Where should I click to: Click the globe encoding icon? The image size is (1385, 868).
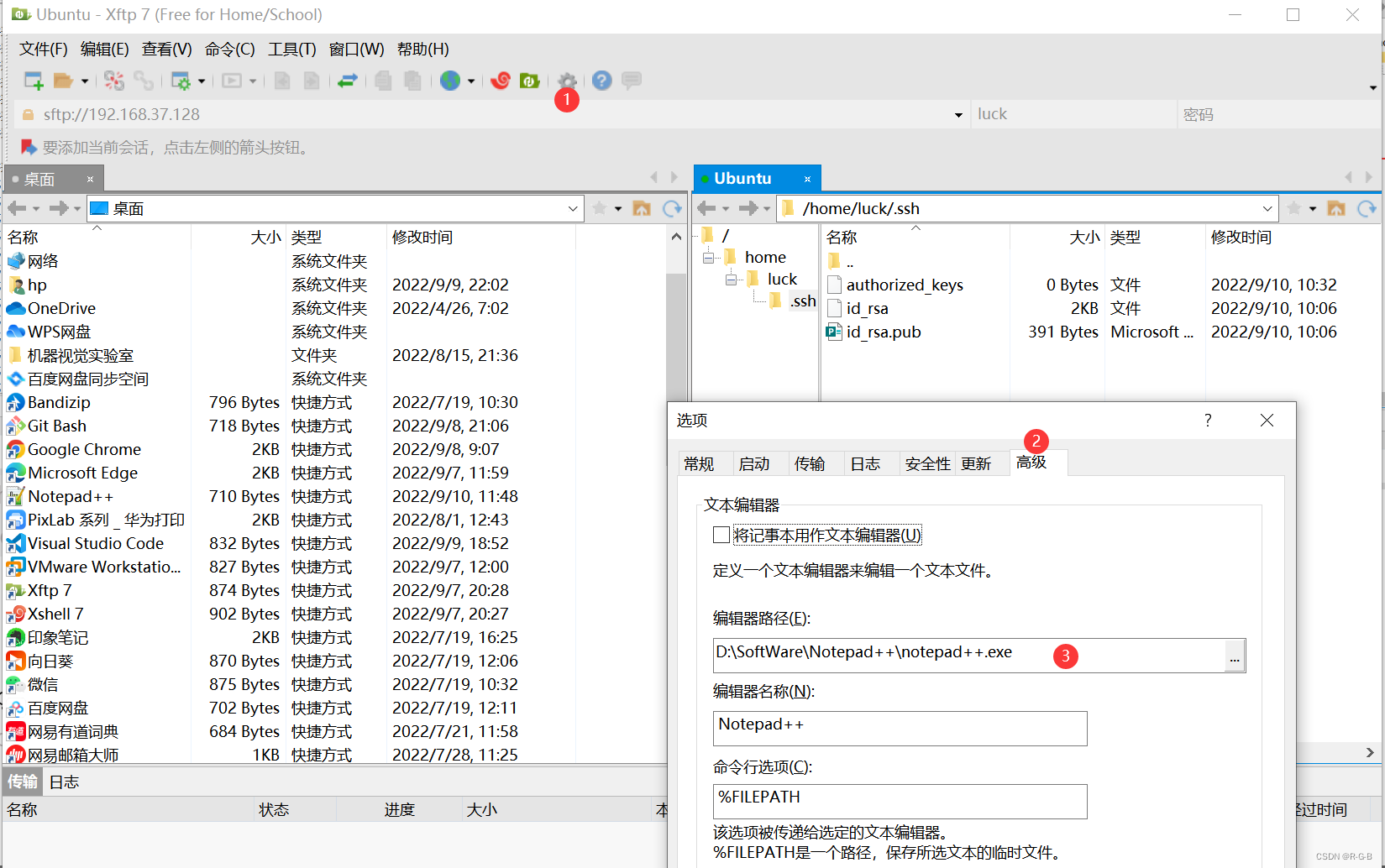[450, 81]
